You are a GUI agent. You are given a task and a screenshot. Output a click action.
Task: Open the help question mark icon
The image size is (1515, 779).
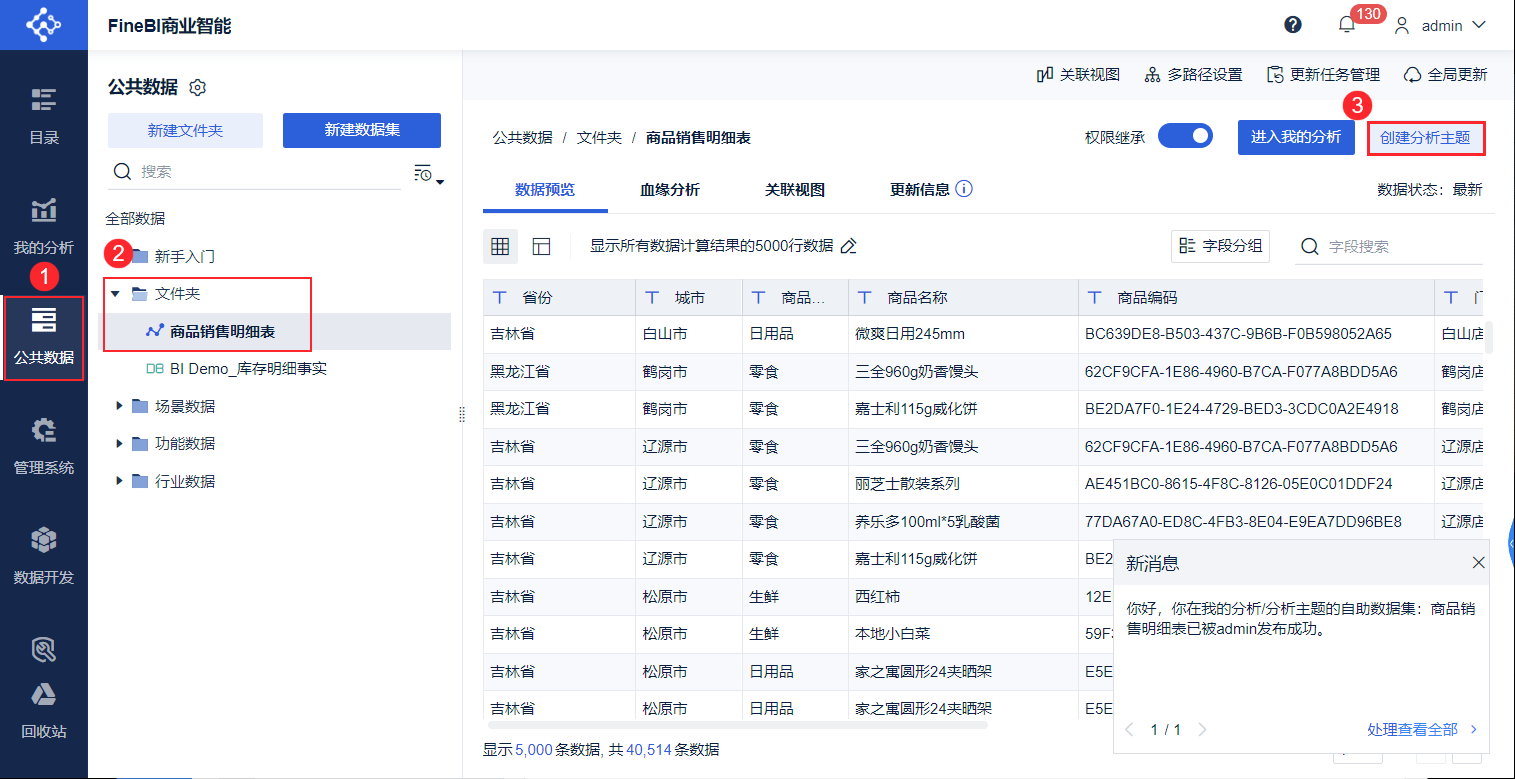click(x=1293, y=25)
